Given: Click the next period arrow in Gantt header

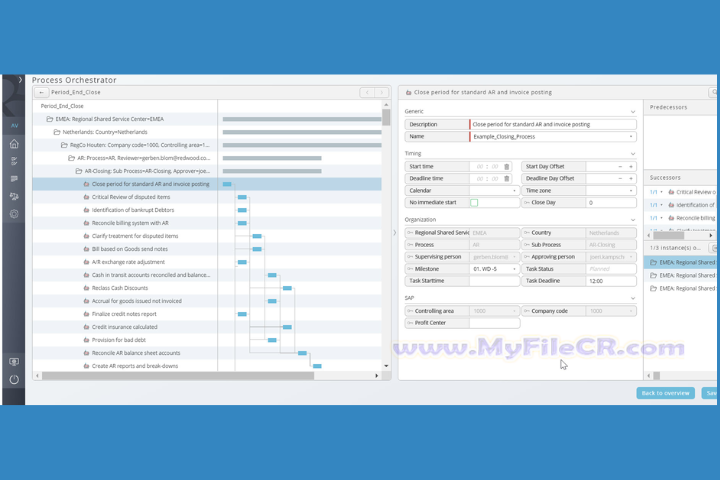Looking at the screenshot, I should tap(382, 92).
